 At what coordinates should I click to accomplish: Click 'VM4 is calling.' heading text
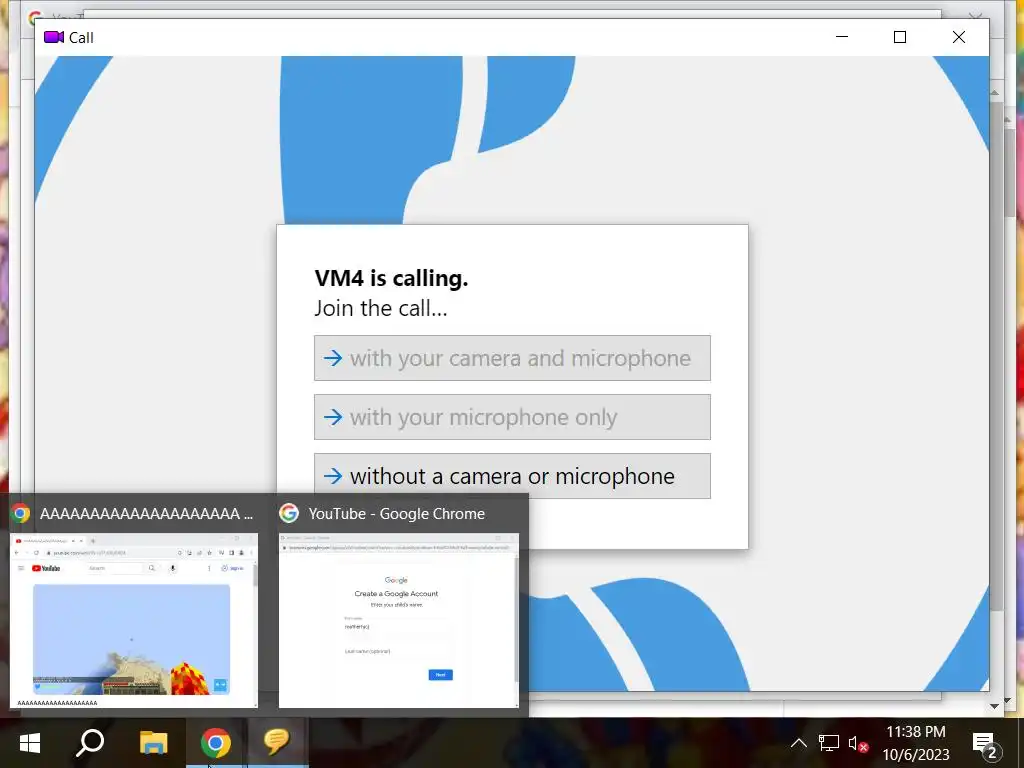coord(391,278)
